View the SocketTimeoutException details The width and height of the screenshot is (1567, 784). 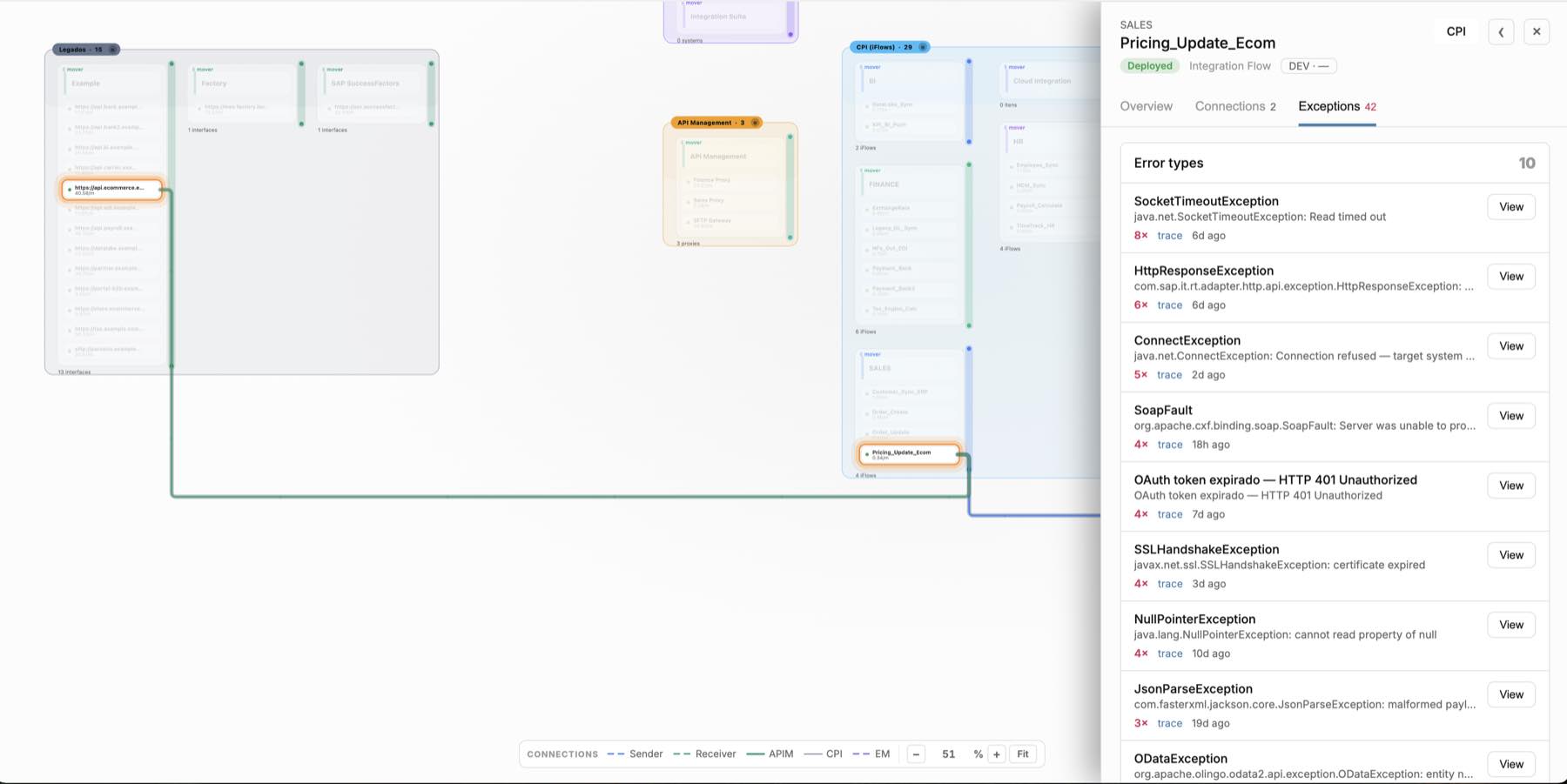click(x=1511, y=207)
